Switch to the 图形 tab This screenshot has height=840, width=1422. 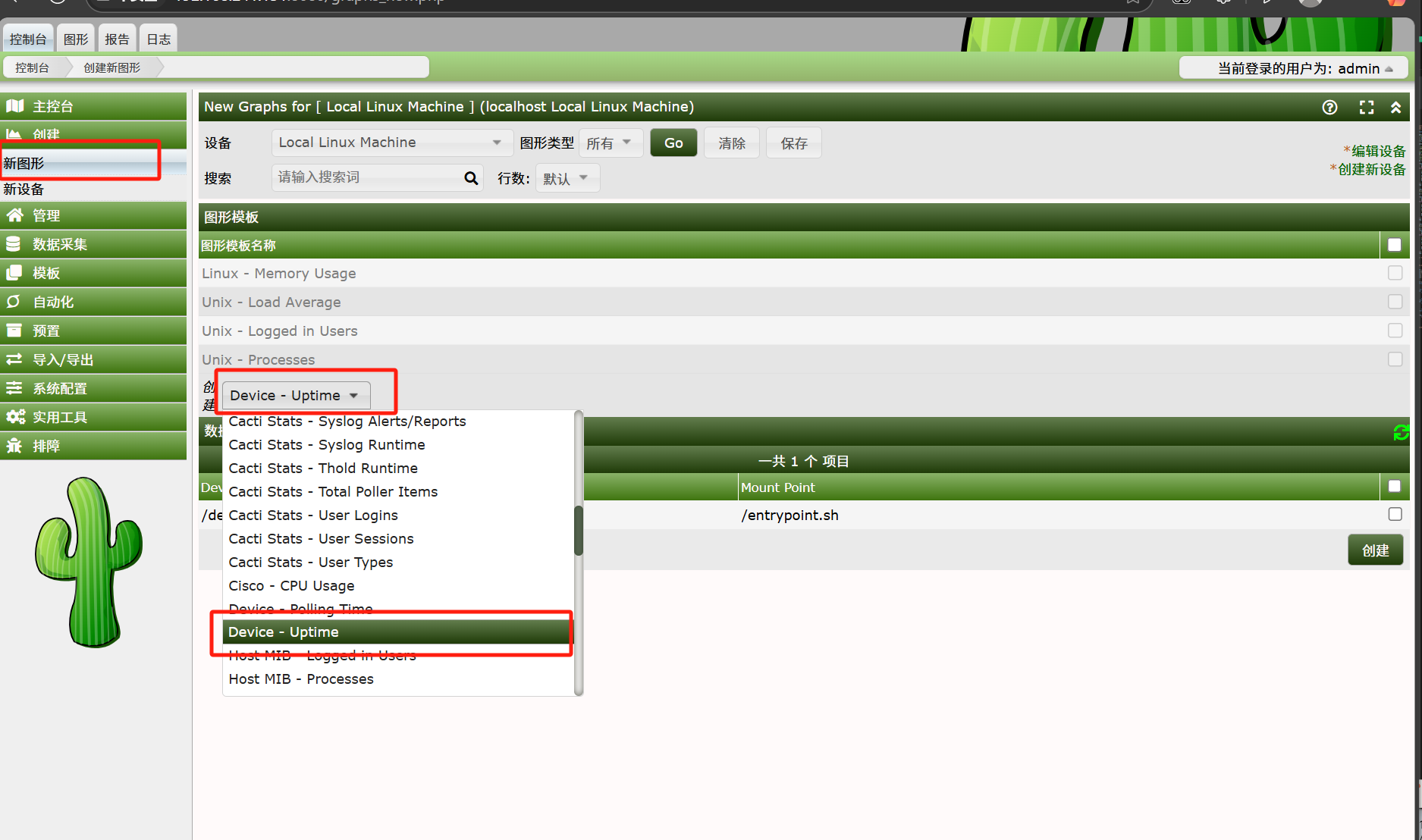(76, 39)
